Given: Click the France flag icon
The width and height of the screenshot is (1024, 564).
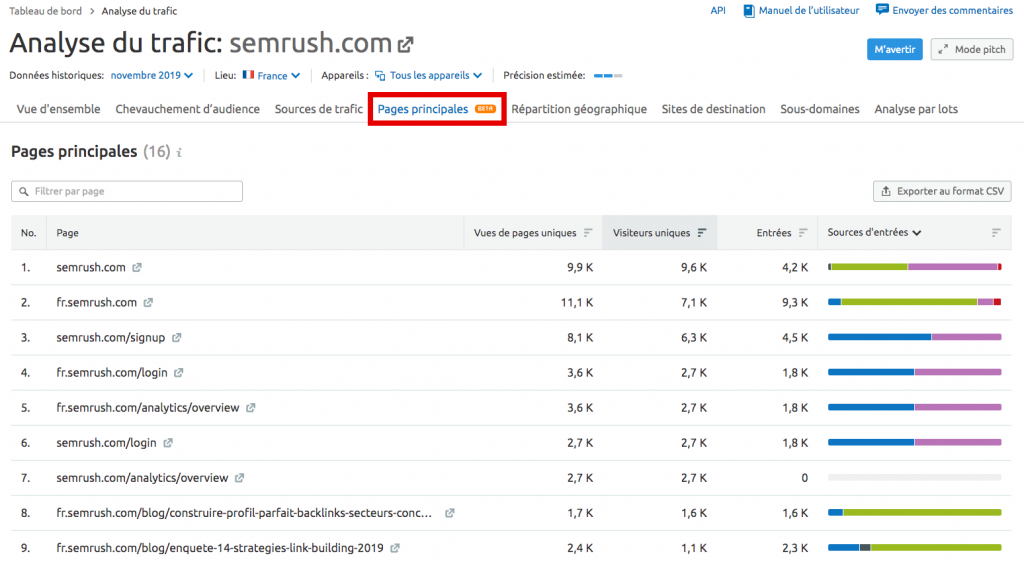Looking at the screenshot, I should point(248,75).
